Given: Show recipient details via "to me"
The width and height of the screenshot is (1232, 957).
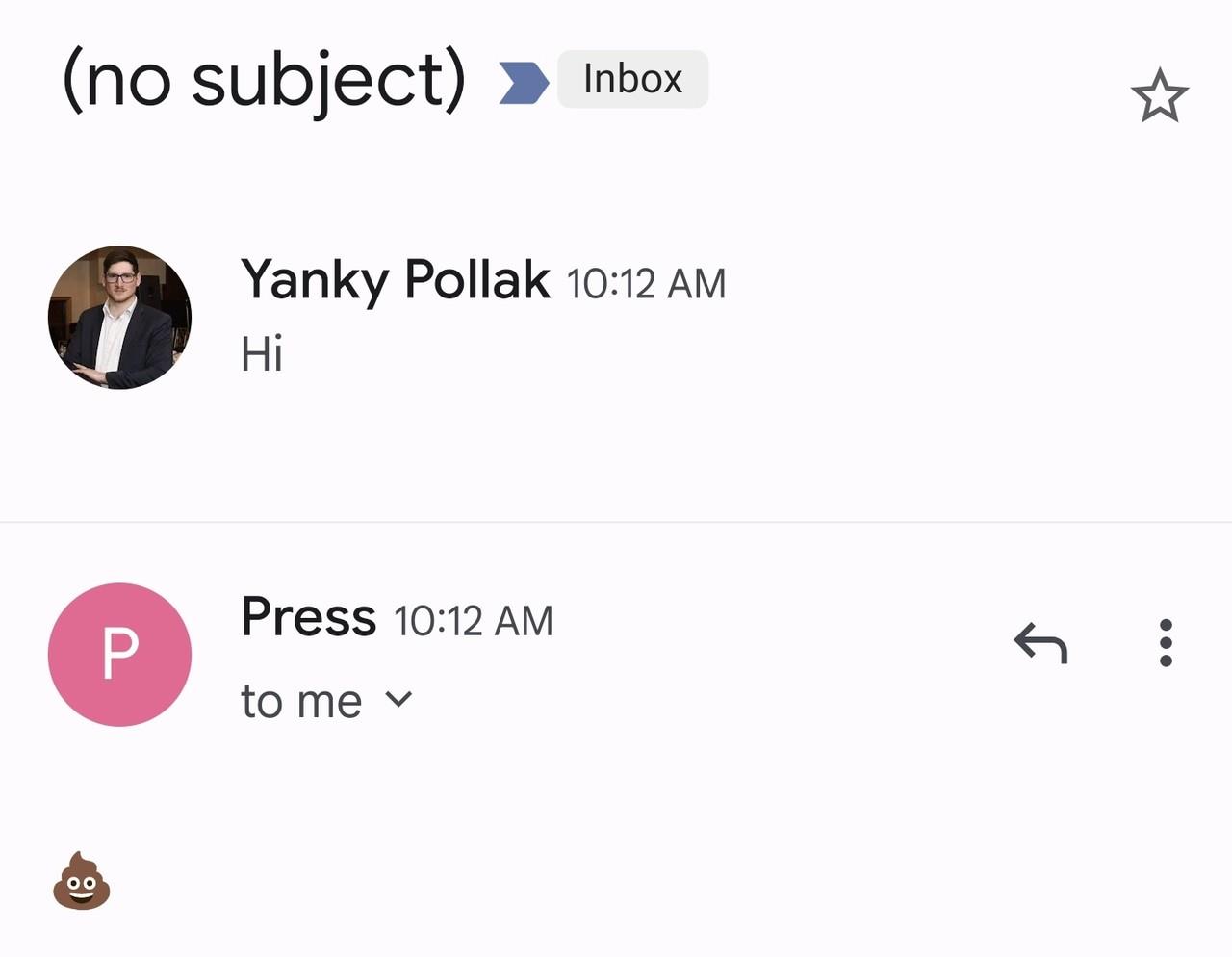Looking at the screenshot, I should (301, 701).
